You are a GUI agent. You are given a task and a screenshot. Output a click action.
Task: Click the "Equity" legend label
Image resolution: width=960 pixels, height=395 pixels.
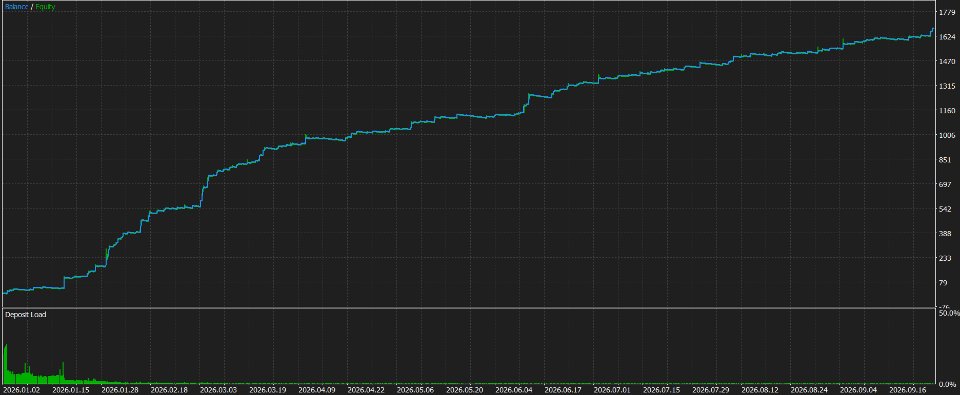pos(45,7)
